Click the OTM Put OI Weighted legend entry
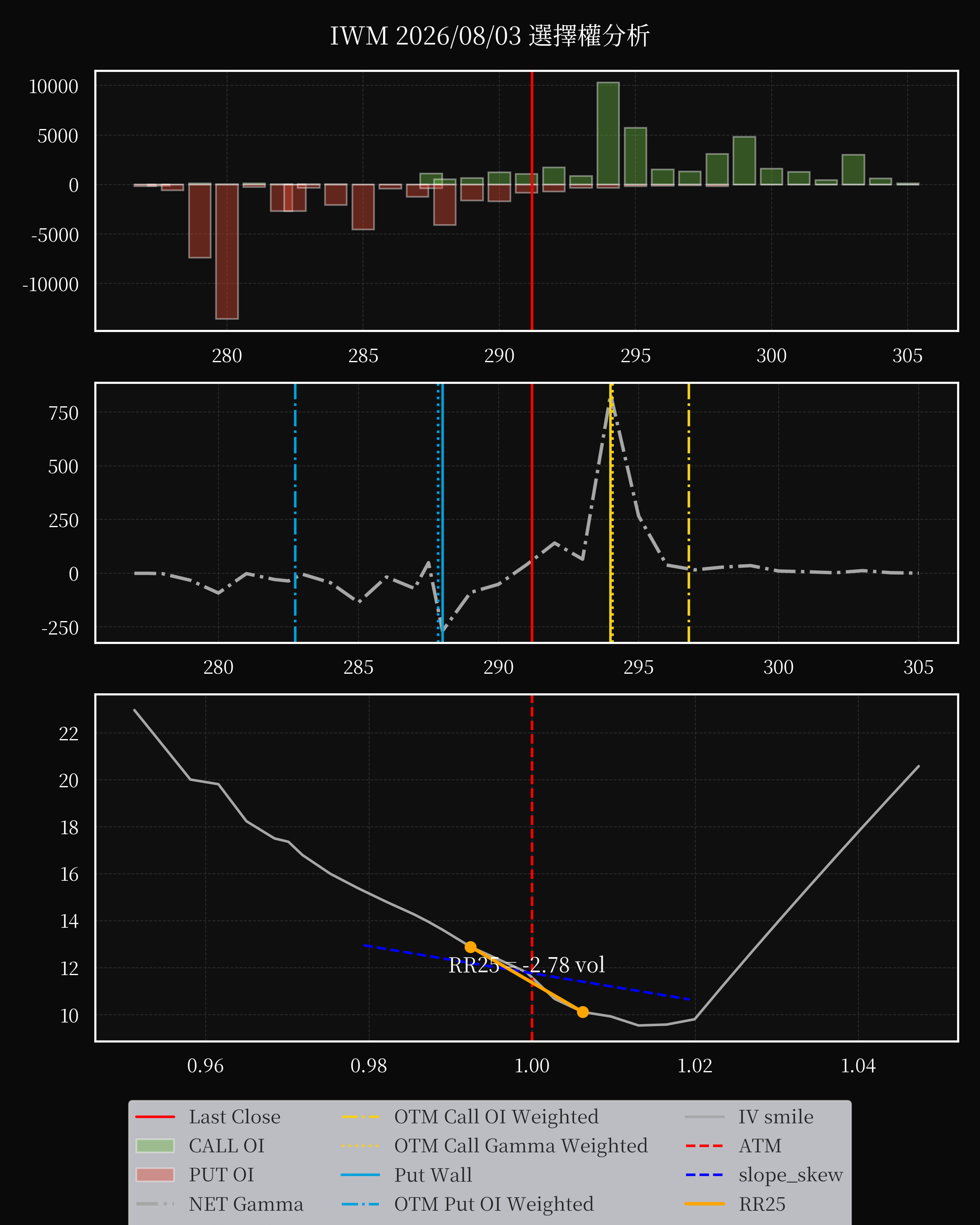Screen dimensions: 980x1225 coord(467,1204)
